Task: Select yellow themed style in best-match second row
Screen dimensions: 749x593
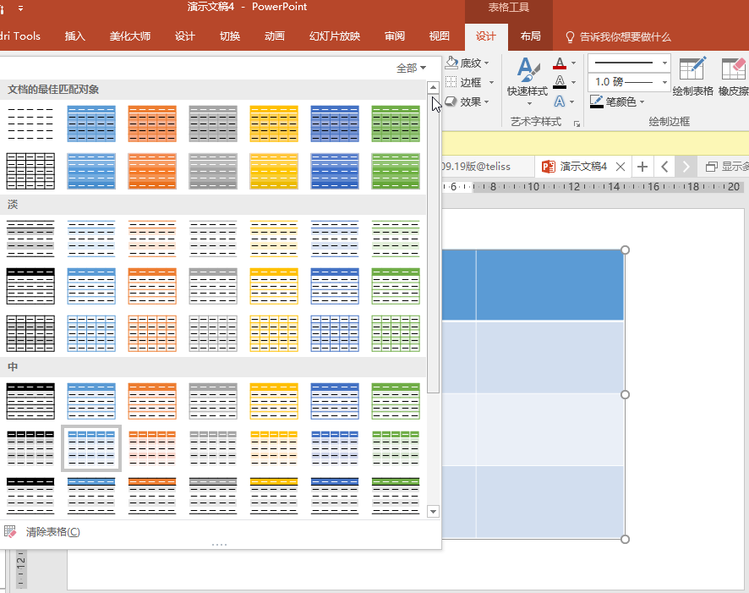Action: 274,171
